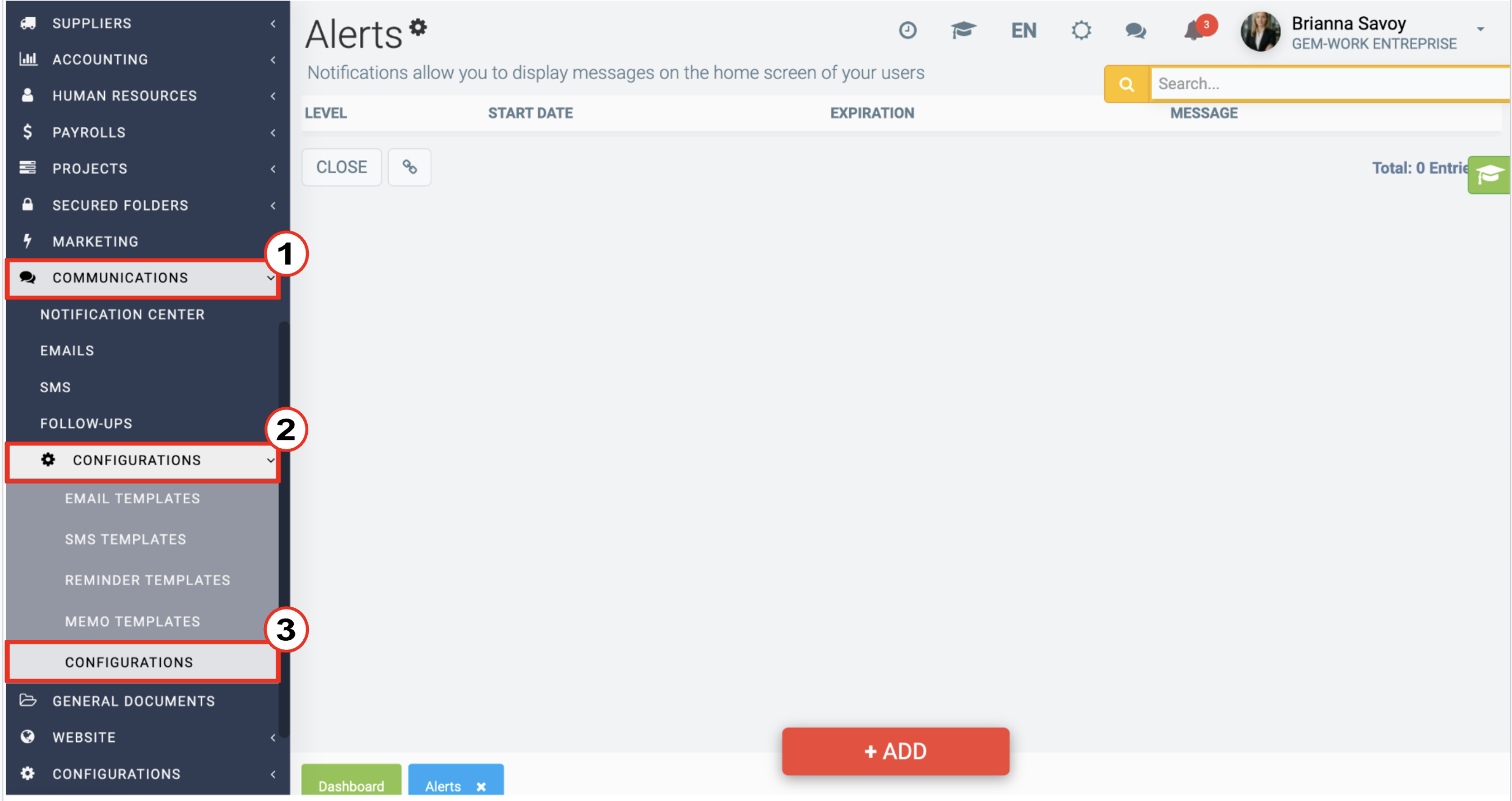The image size is (1512, 801).
Task: Sort by LEVEL column header
Action: click(x=326, y=113)
